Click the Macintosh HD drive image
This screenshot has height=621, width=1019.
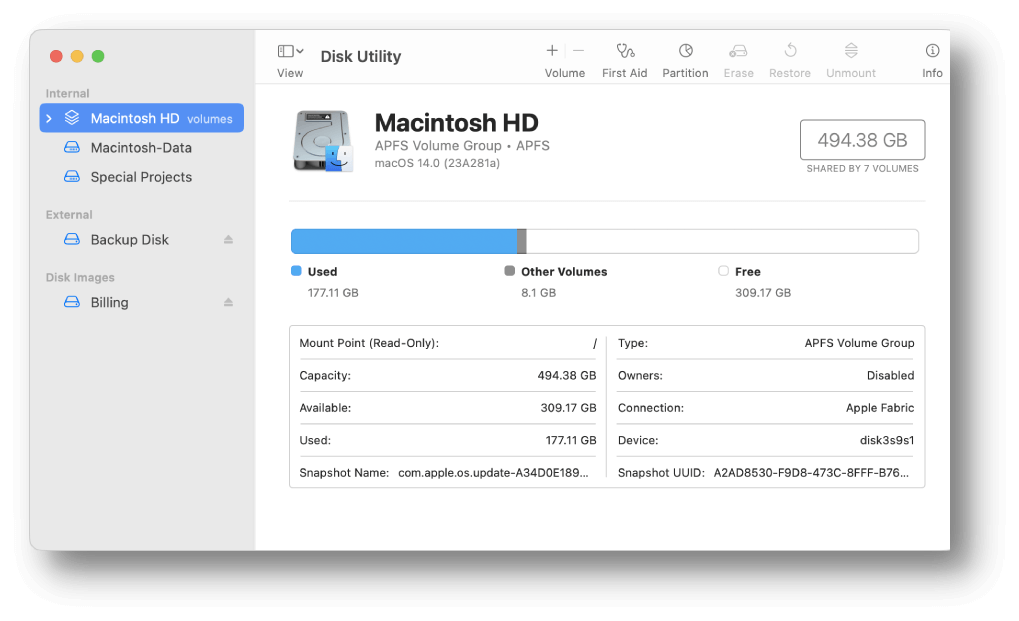323,141
